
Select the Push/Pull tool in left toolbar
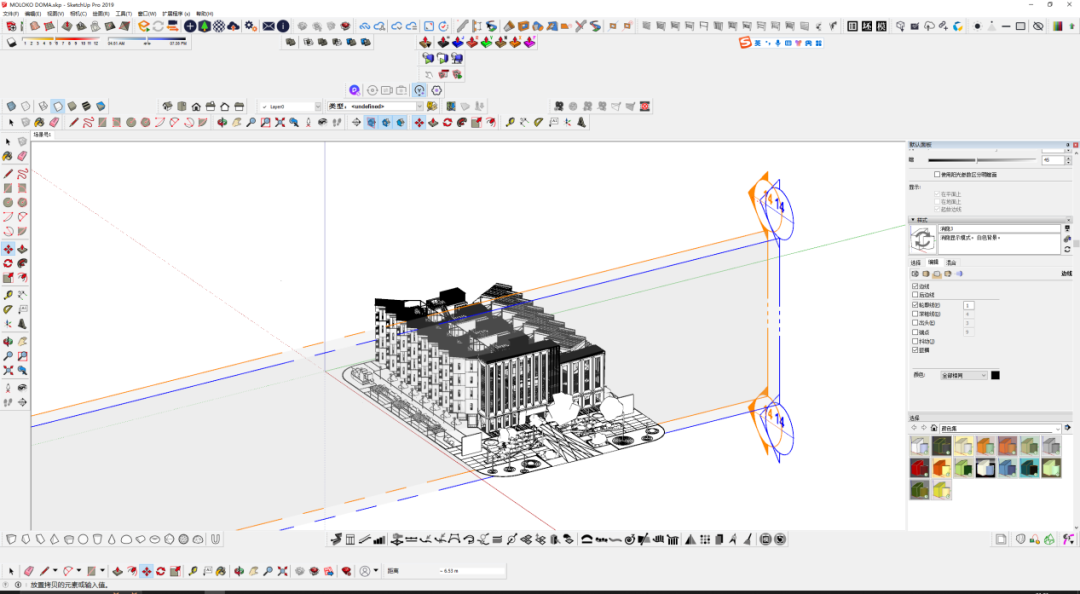(22, 249)
